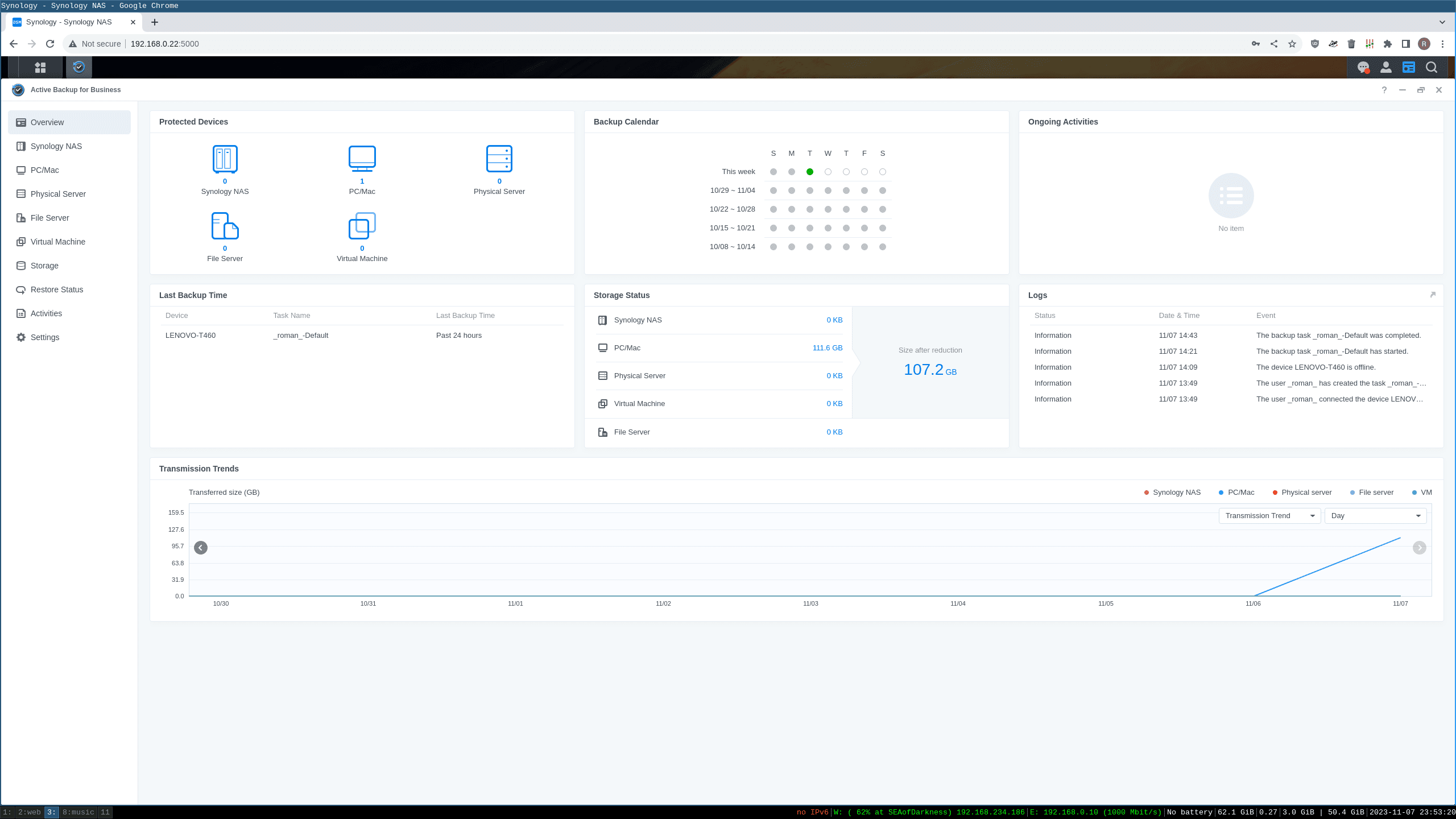Toggle PC/Mac legend in chart
The image size is (1456, 819).
click(x=1236, y=493)
